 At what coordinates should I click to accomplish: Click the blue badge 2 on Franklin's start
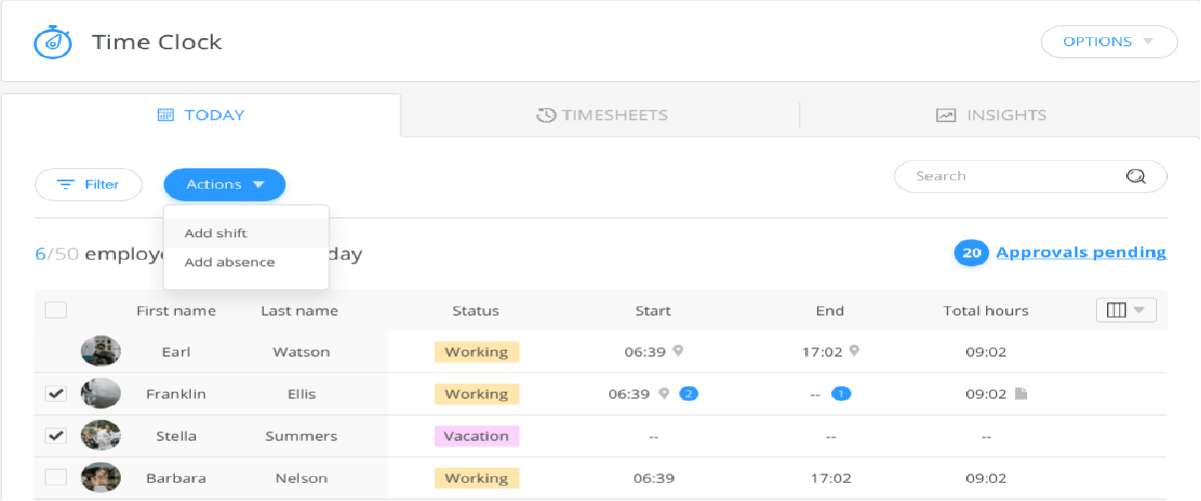click(688, 394)
